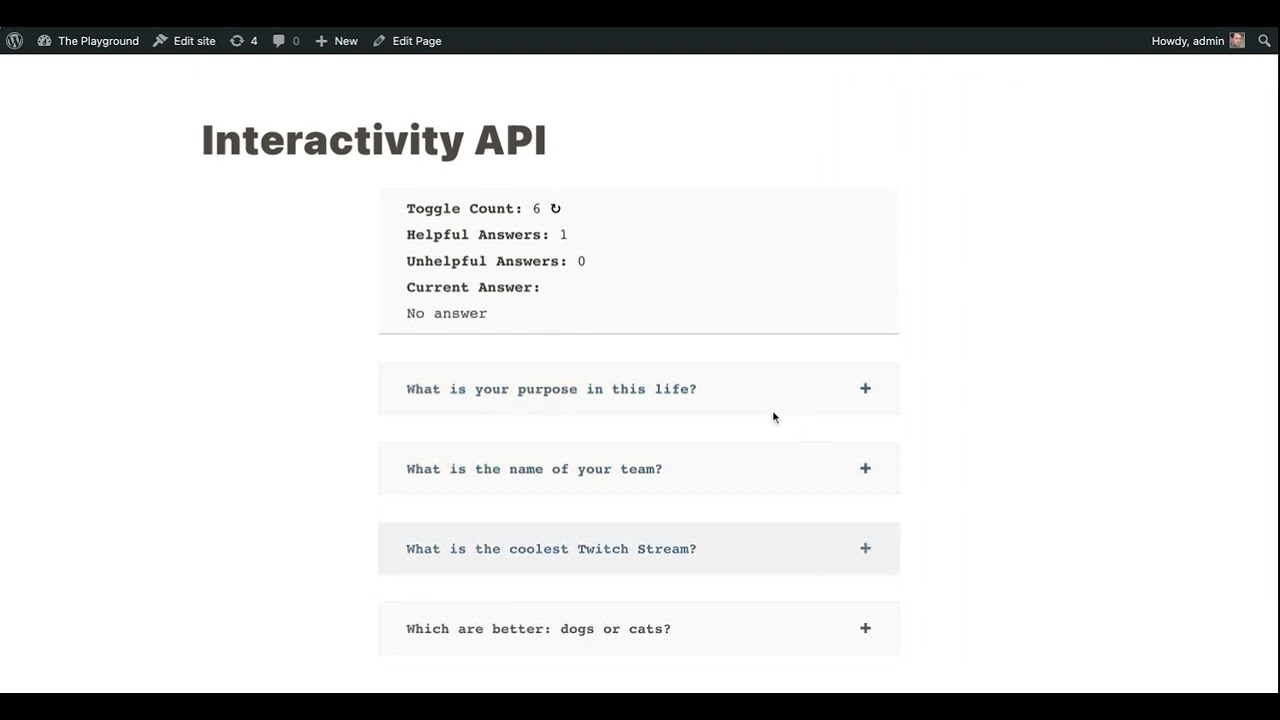Click the admin avatar thumbnail
Screen dimensions: 1280x720
pos(1237,41)
